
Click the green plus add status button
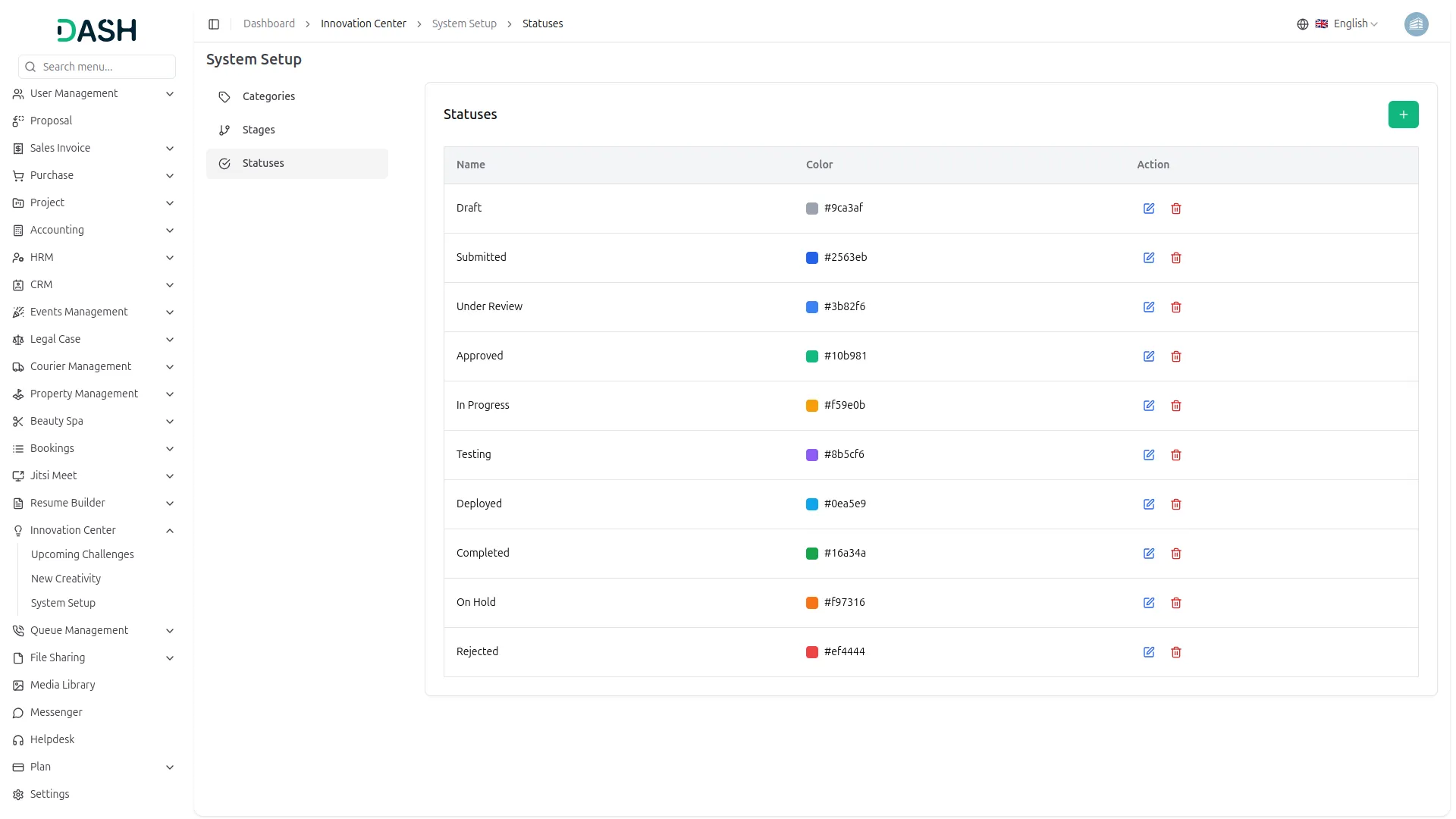[x=1403, y=115]
